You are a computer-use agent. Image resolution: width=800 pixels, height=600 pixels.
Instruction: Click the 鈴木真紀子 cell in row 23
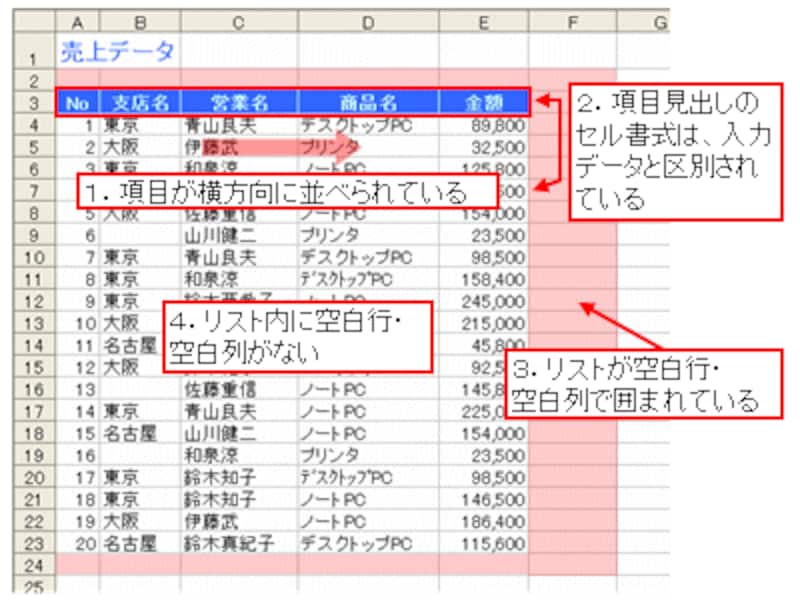[x=229, y=543]
